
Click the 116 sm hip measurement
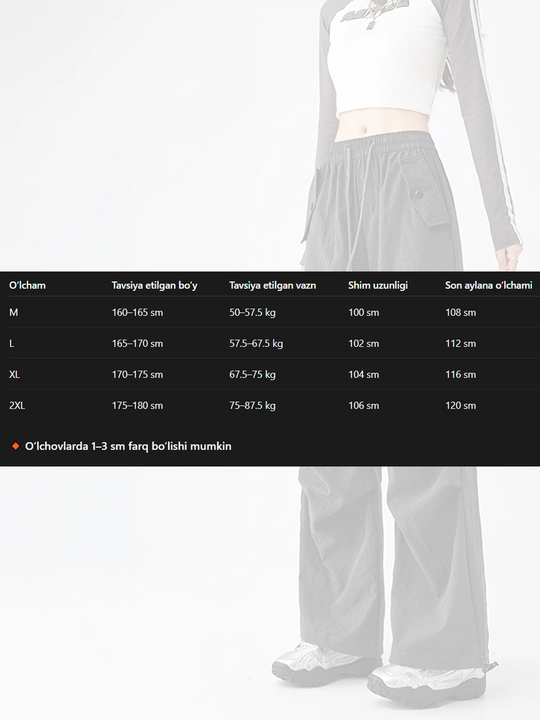(x=461, y=374)
